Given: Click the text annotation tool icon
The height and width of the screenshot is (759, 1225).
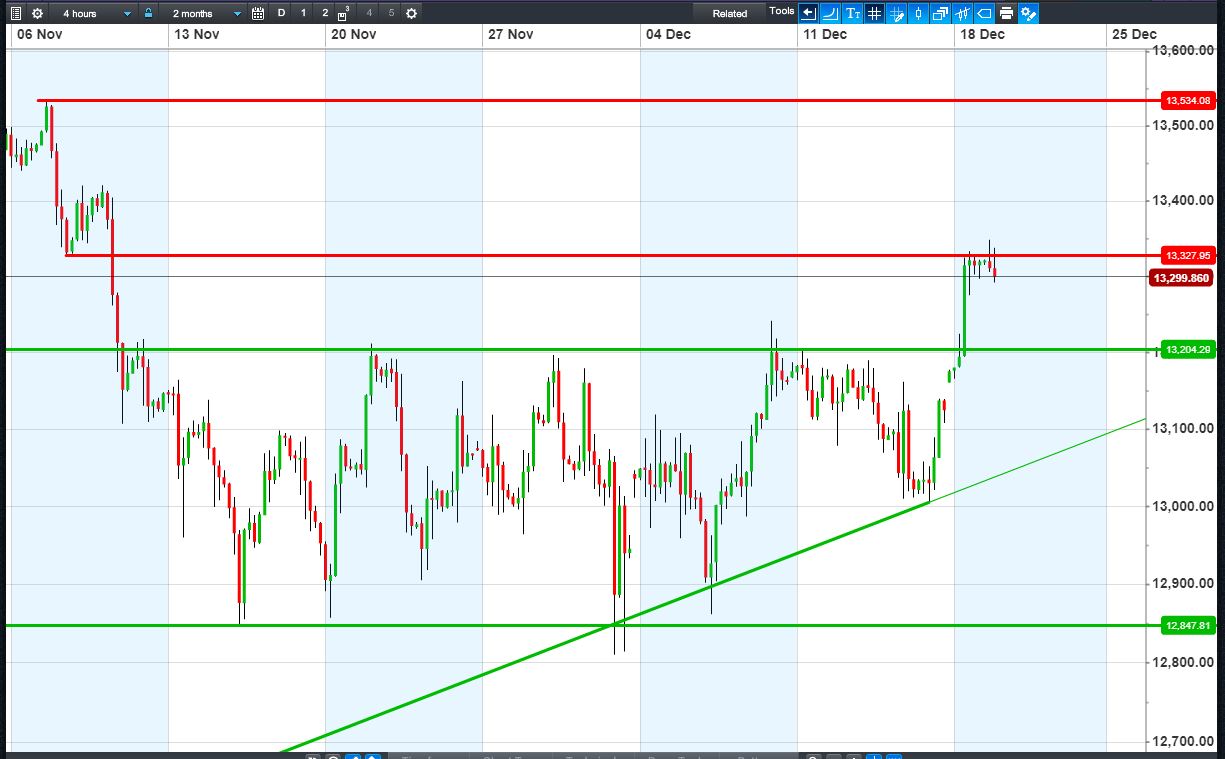Looking at the screenshot, I should click(852, 13).
